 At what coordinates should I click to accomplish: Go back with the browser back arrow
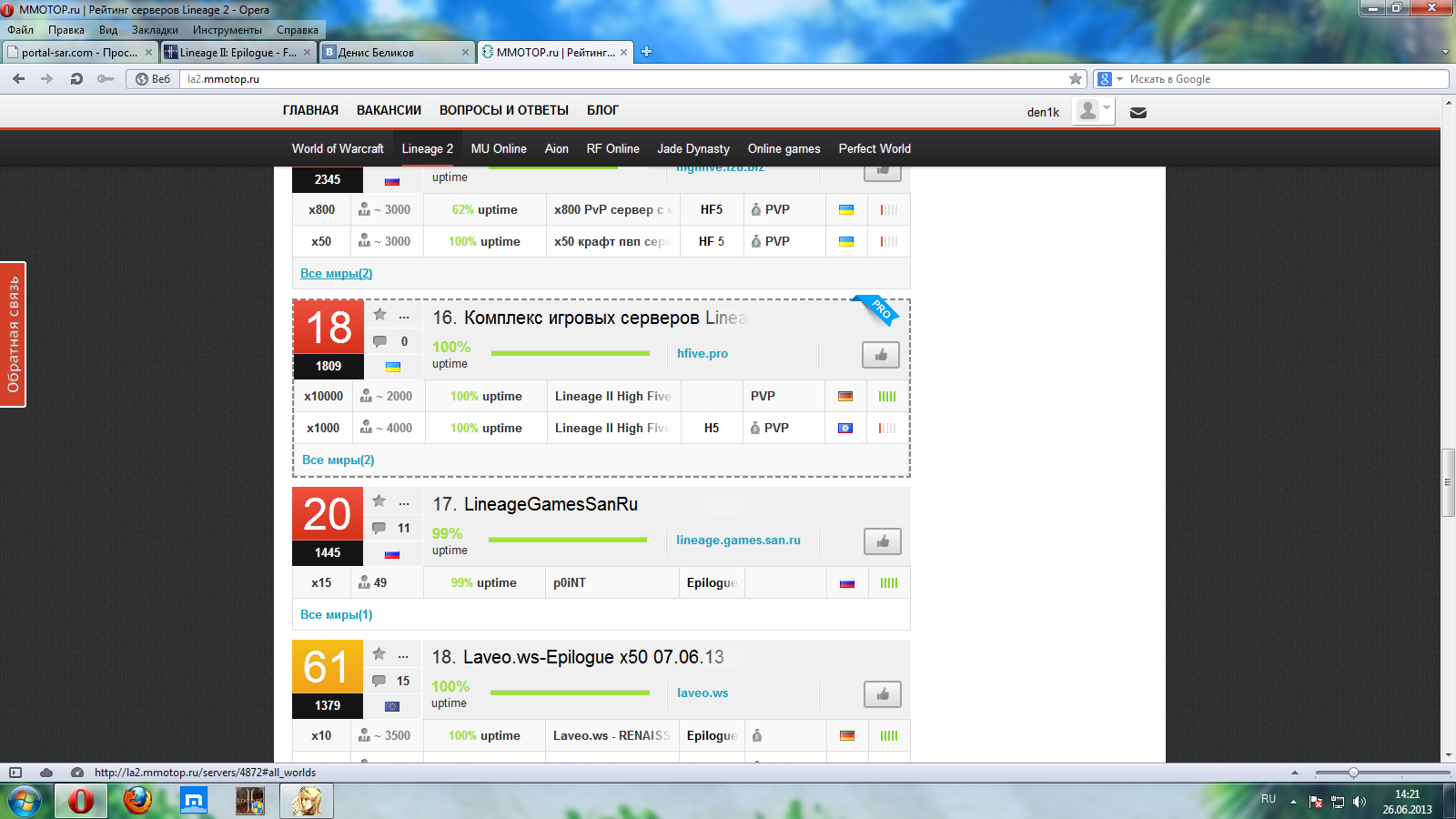pos(19,79)
